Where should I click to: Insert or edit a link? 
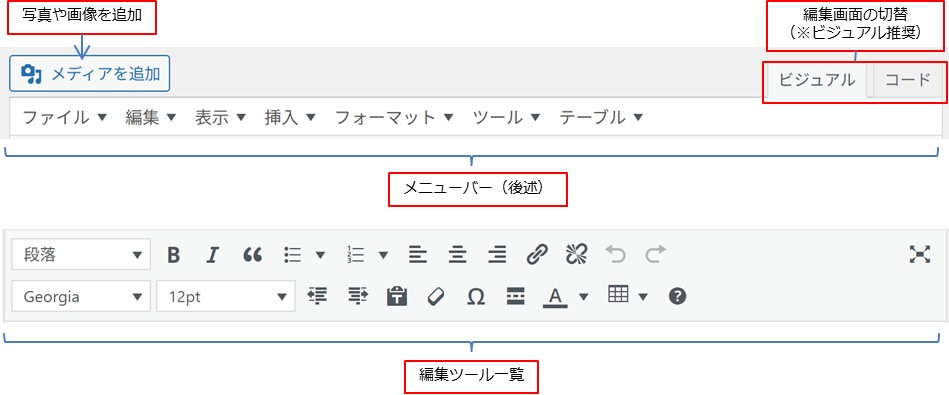(537, 255)
